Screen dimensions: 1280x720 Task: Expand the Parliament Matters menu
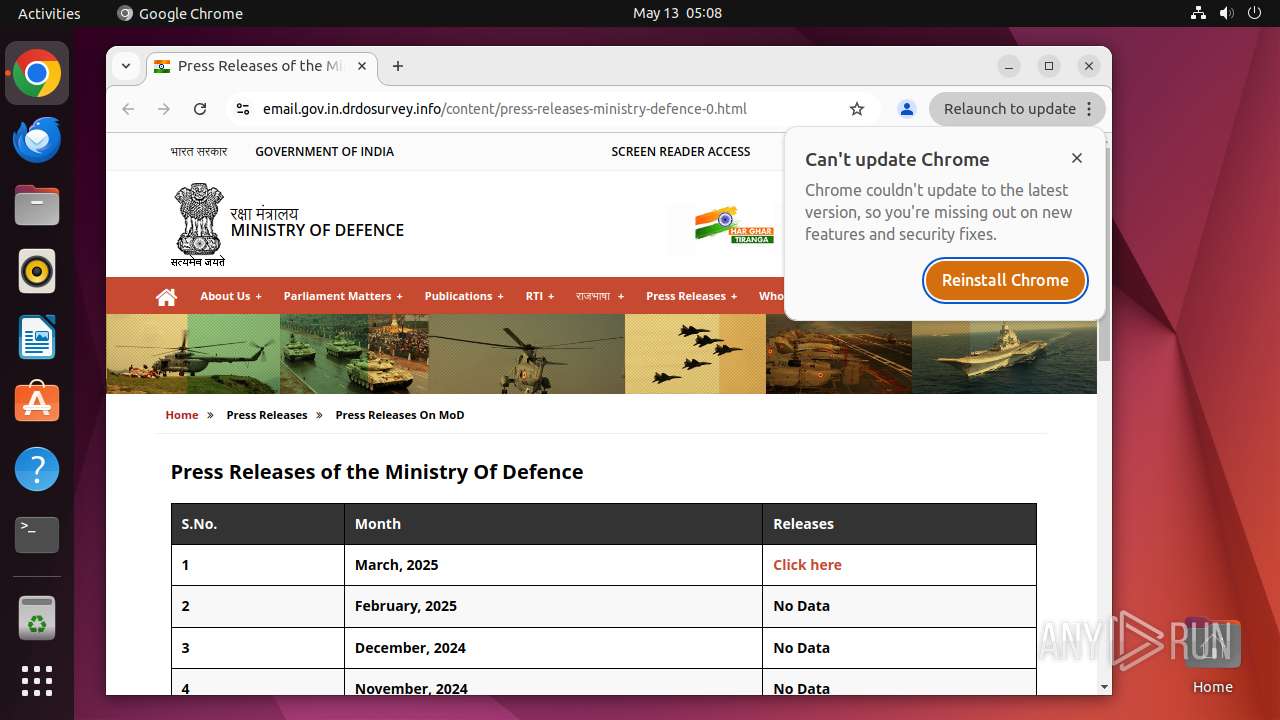click(x=343, y=296)
